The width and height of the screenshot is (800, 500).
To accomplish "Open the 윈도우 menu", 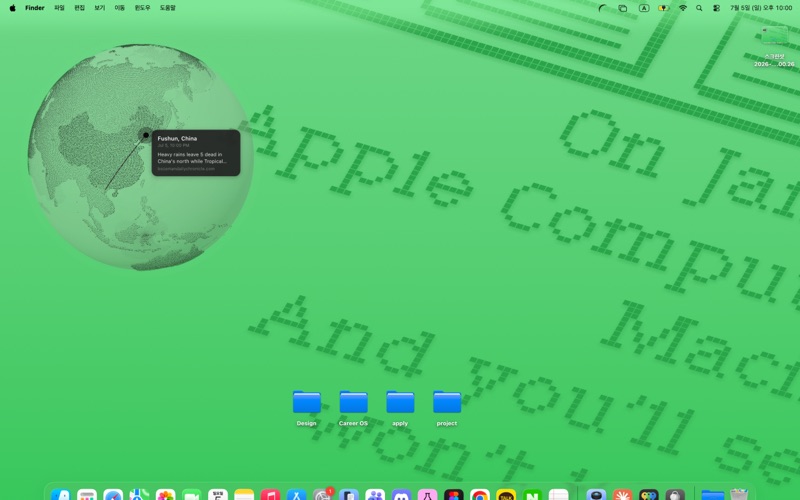I will click(142, 8).
